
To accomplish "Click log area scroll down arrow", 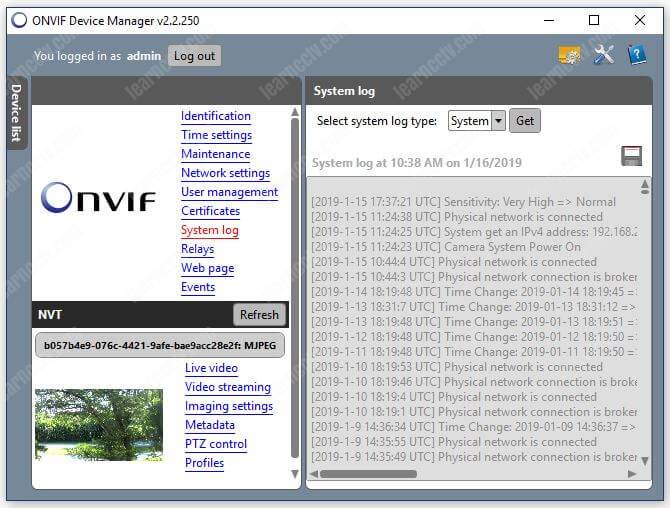I will tap(644, 461).
